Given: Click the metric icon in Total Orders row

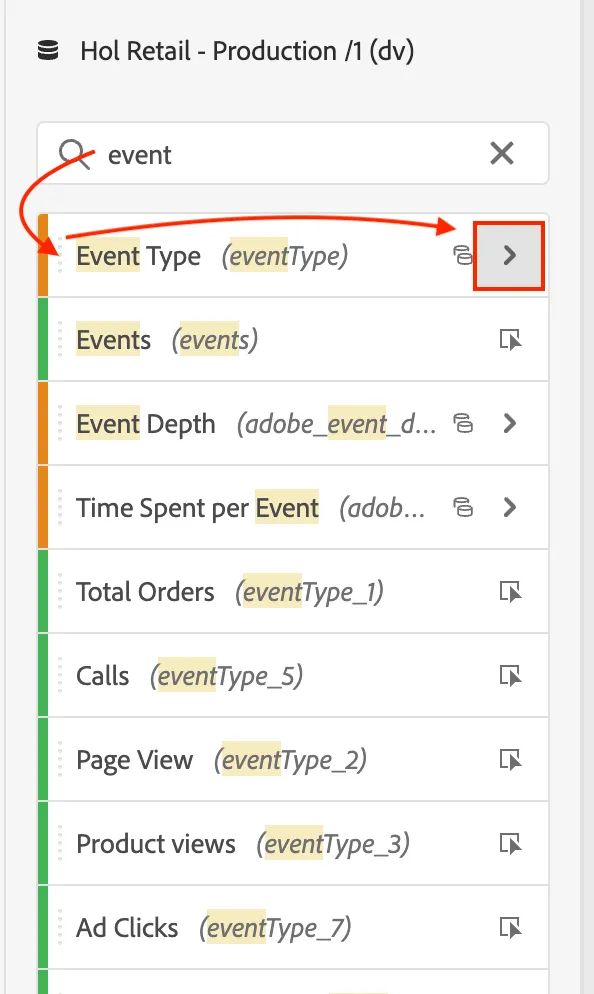Looking at the screenshot, I should click(510, 591).
